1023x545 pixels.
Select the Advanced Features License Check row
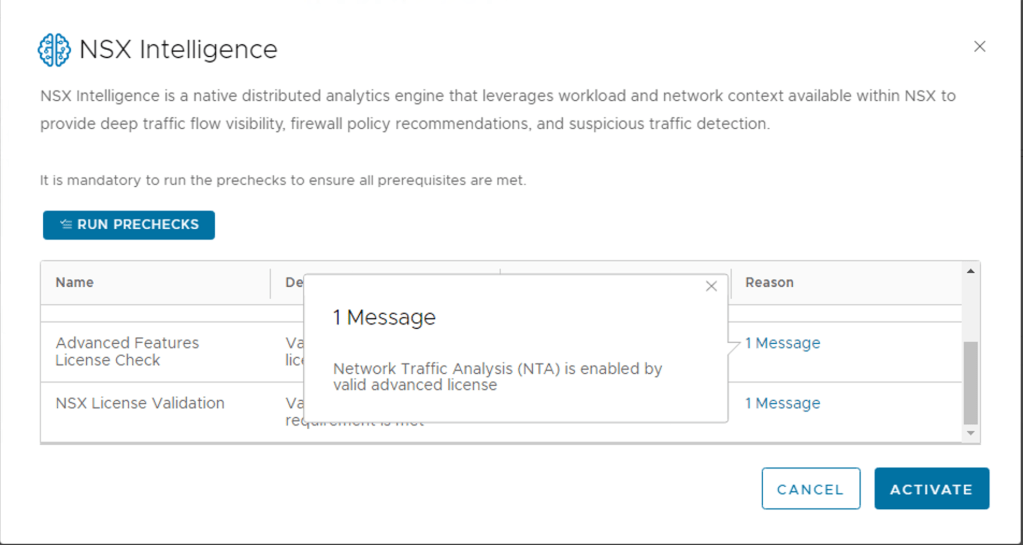click(127, 351)
